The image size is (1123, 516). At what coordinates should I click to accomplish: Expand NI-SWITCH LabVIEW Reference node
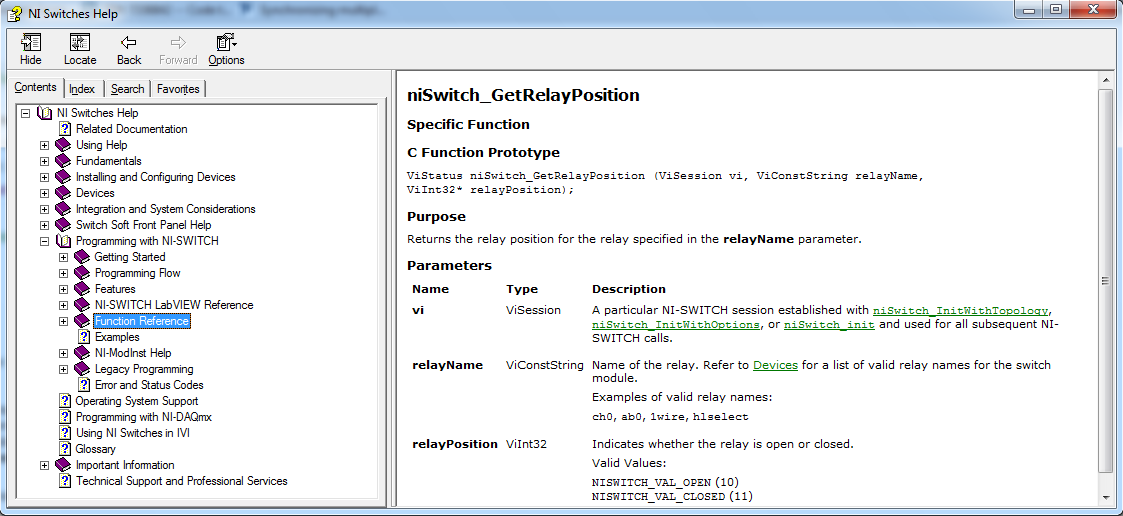click(63, 305)
